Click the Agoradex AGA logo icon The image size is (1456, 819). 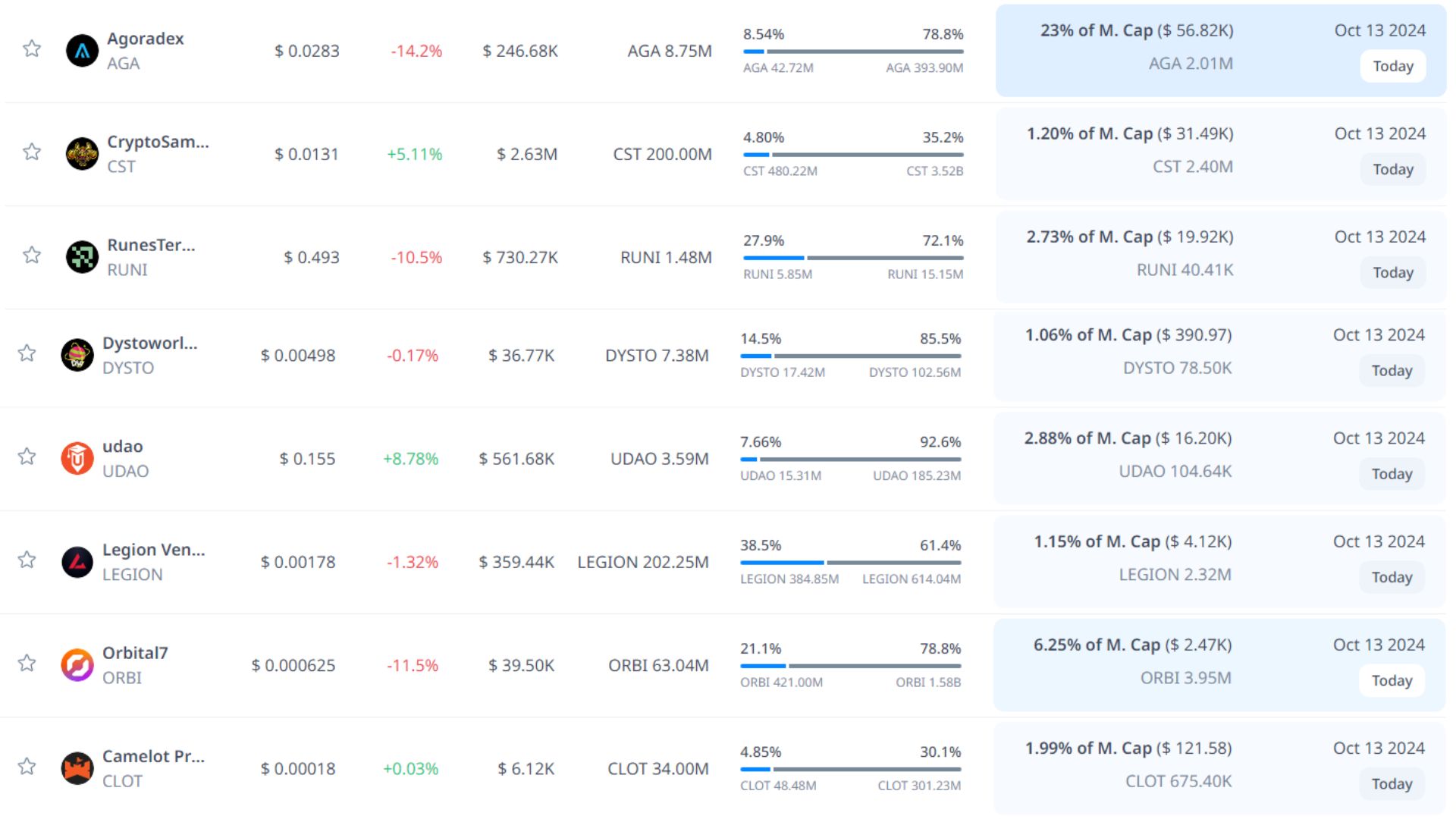[82, 51]
